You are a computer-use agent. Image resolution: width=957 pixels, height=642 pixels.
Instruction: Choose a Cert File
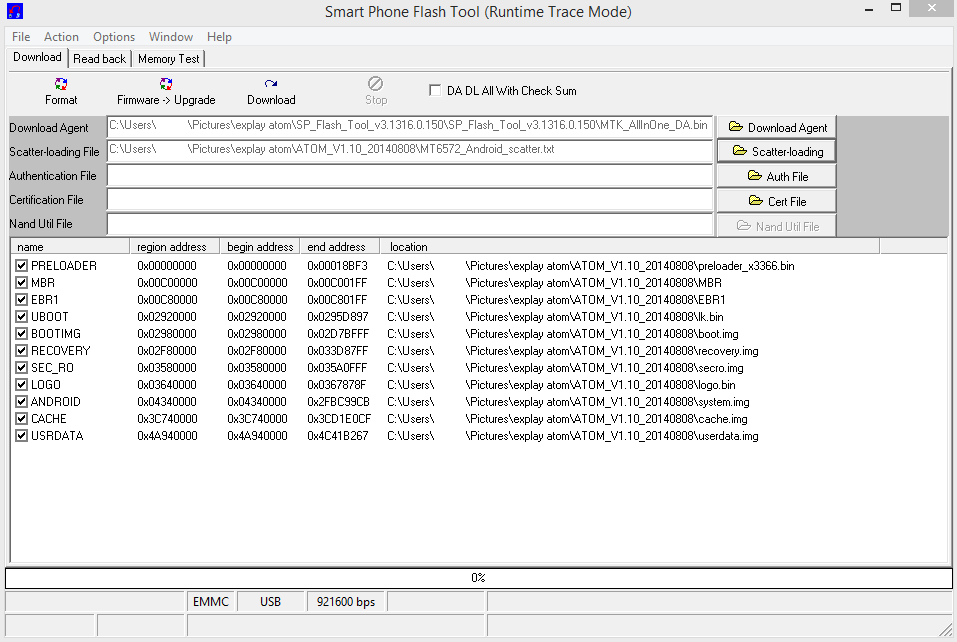tap(776, 201)
